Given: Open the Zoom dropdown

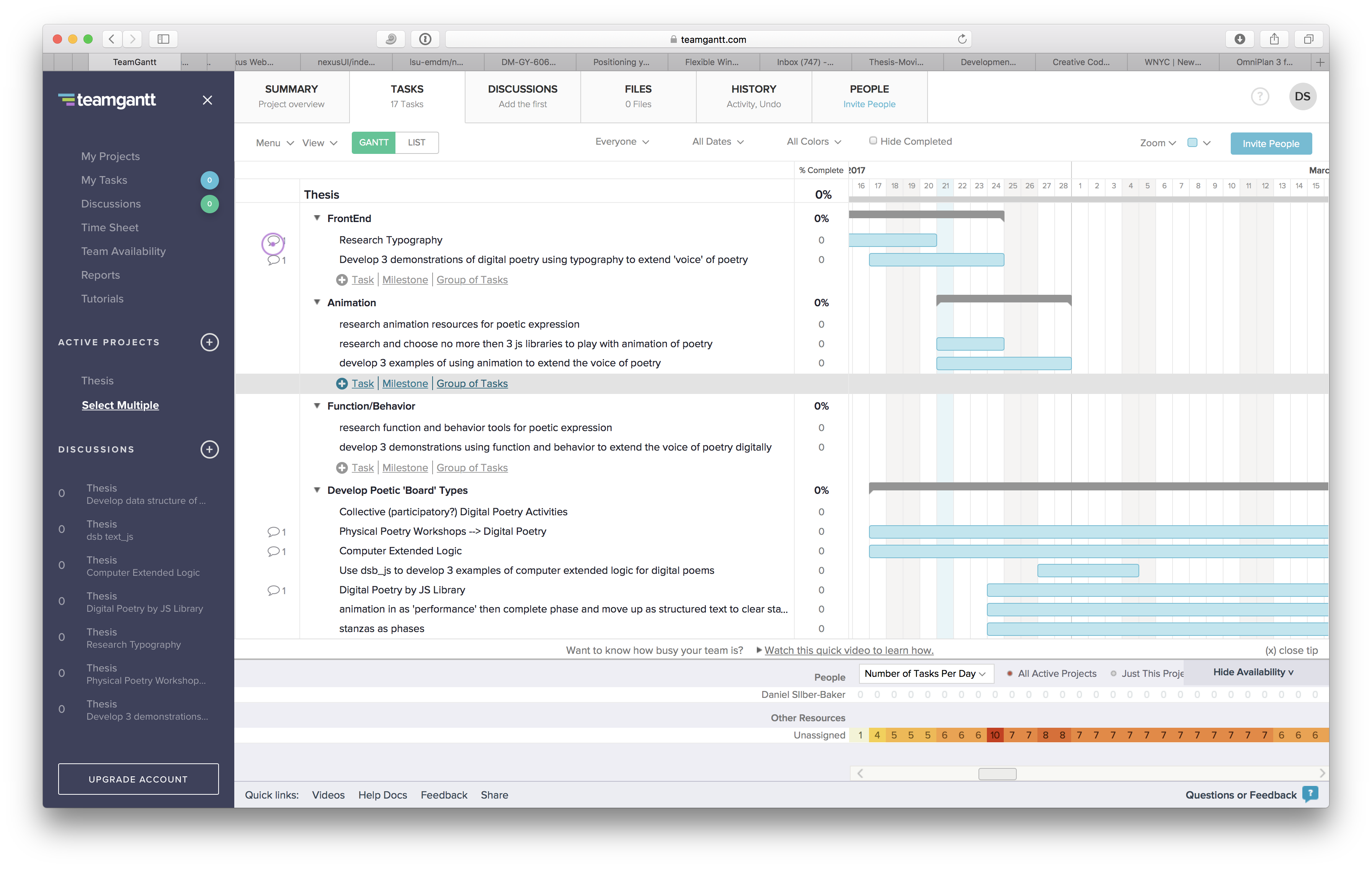Looking at the screenshot, I should coord(1158,142).
